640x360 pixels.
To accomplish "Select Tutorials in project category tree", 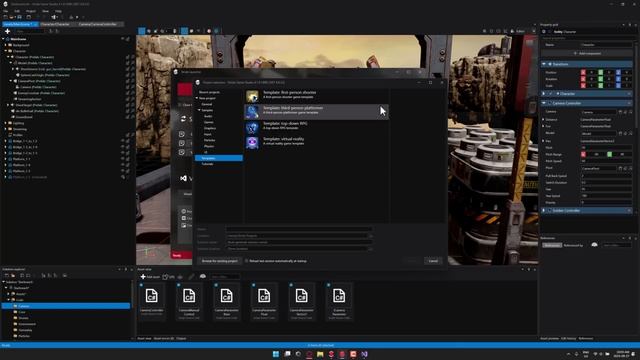I will (x=208, y=164).
